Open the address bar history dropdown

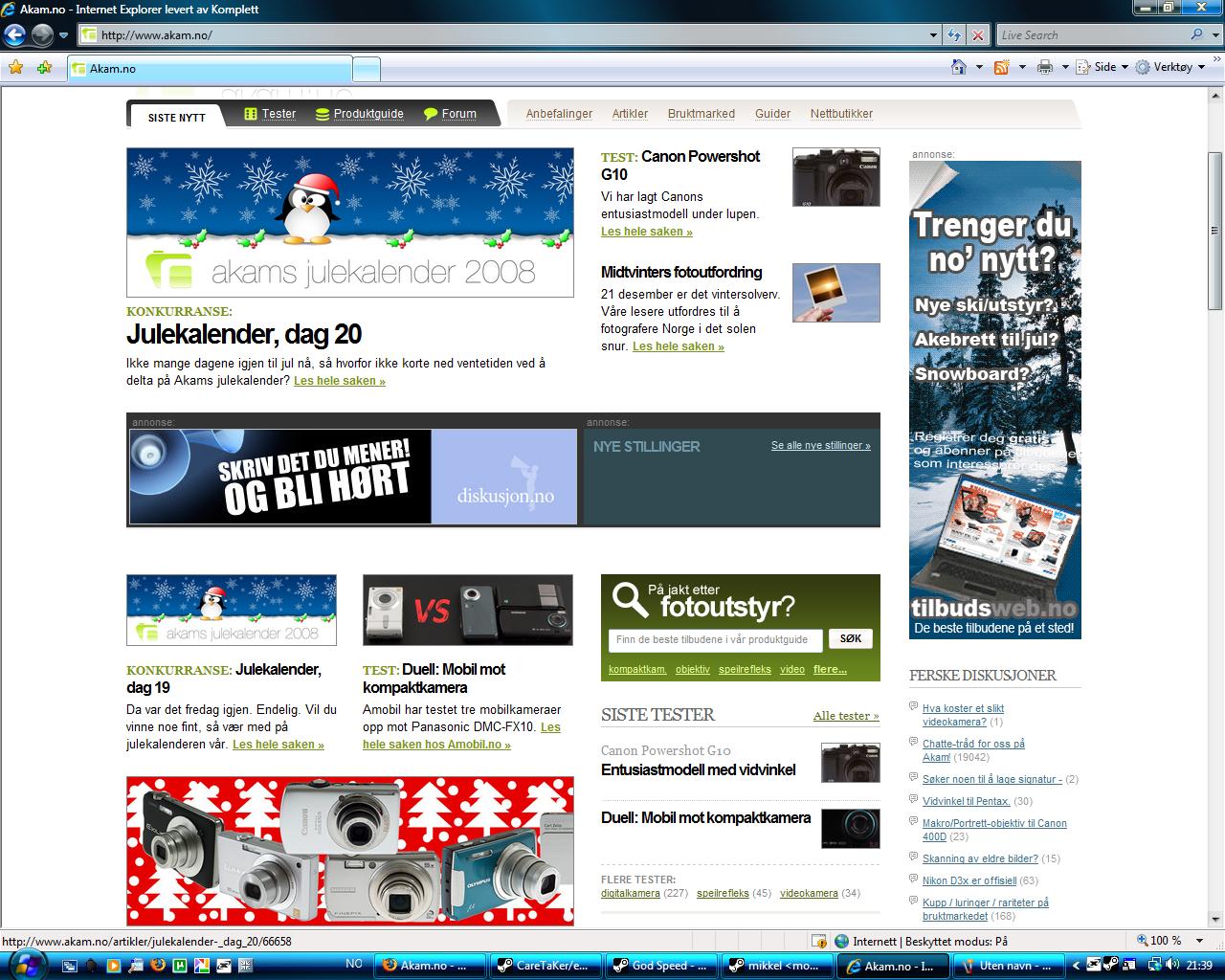(x=934, y=35)
